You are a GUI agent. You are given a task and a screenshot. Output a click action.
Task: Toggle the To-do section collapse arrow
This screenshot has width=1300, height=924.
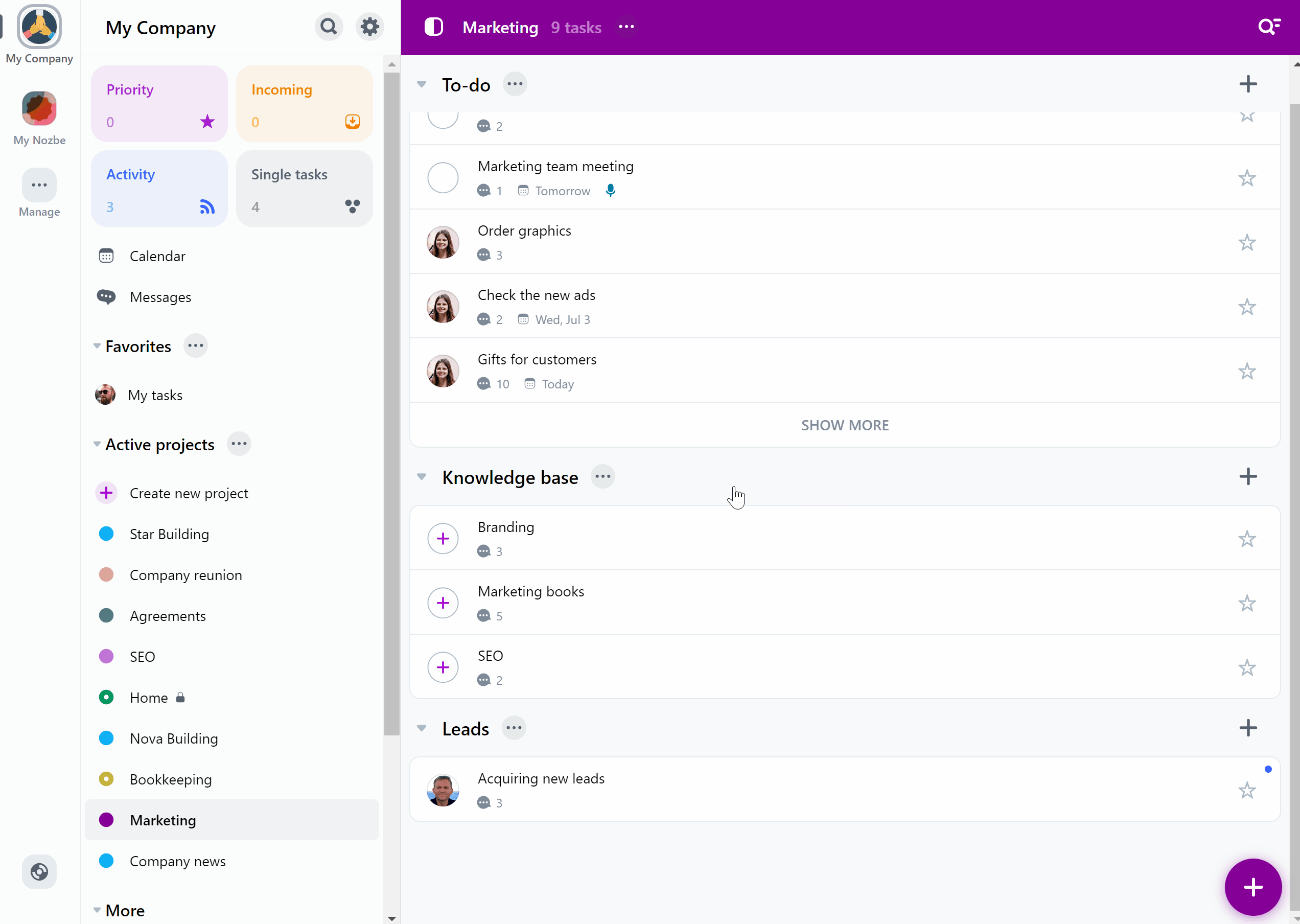point(421,84)
